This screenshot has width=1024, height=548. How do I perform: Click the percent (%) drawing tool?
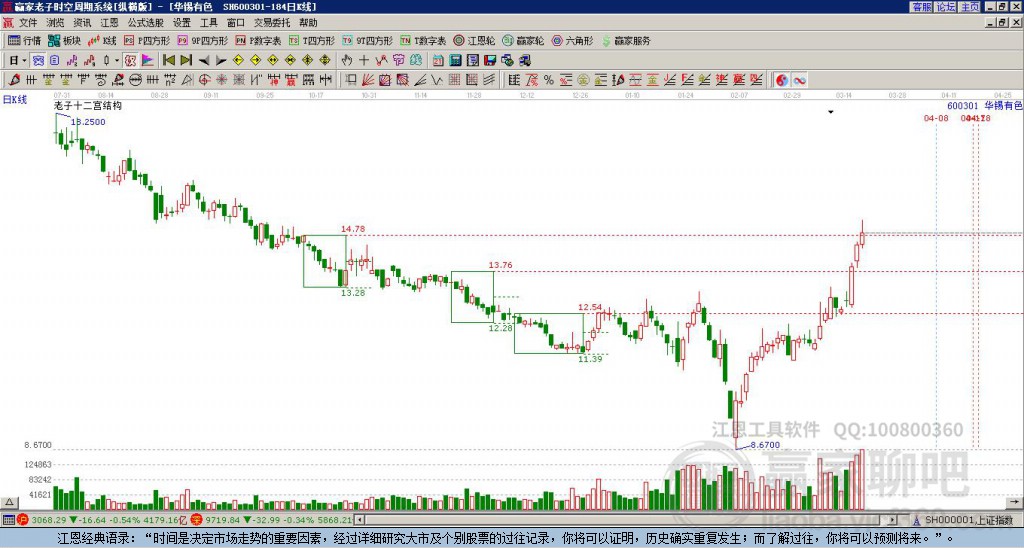(x=550, y=79)
